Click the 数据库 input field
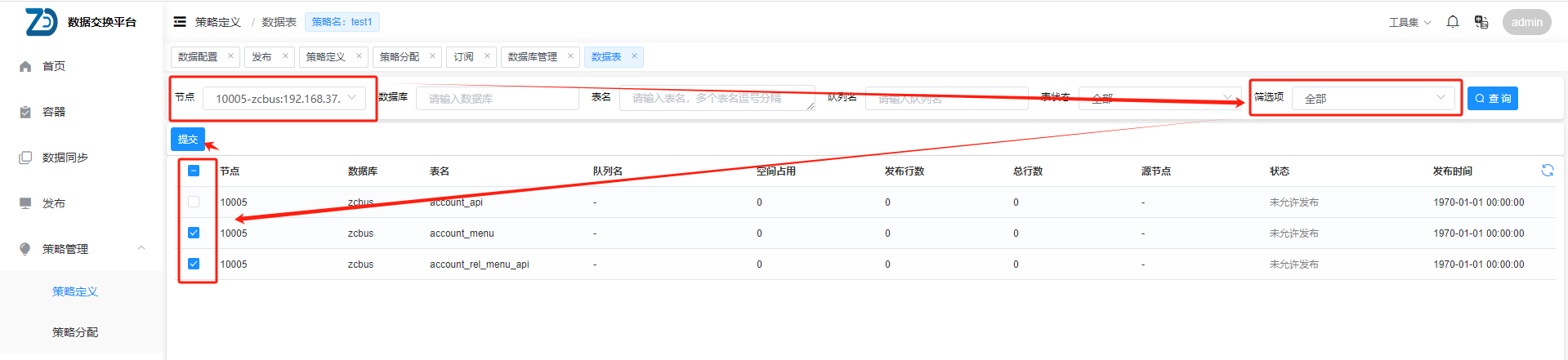Viewport: 1568px width, 360px height. coord(497,99)
